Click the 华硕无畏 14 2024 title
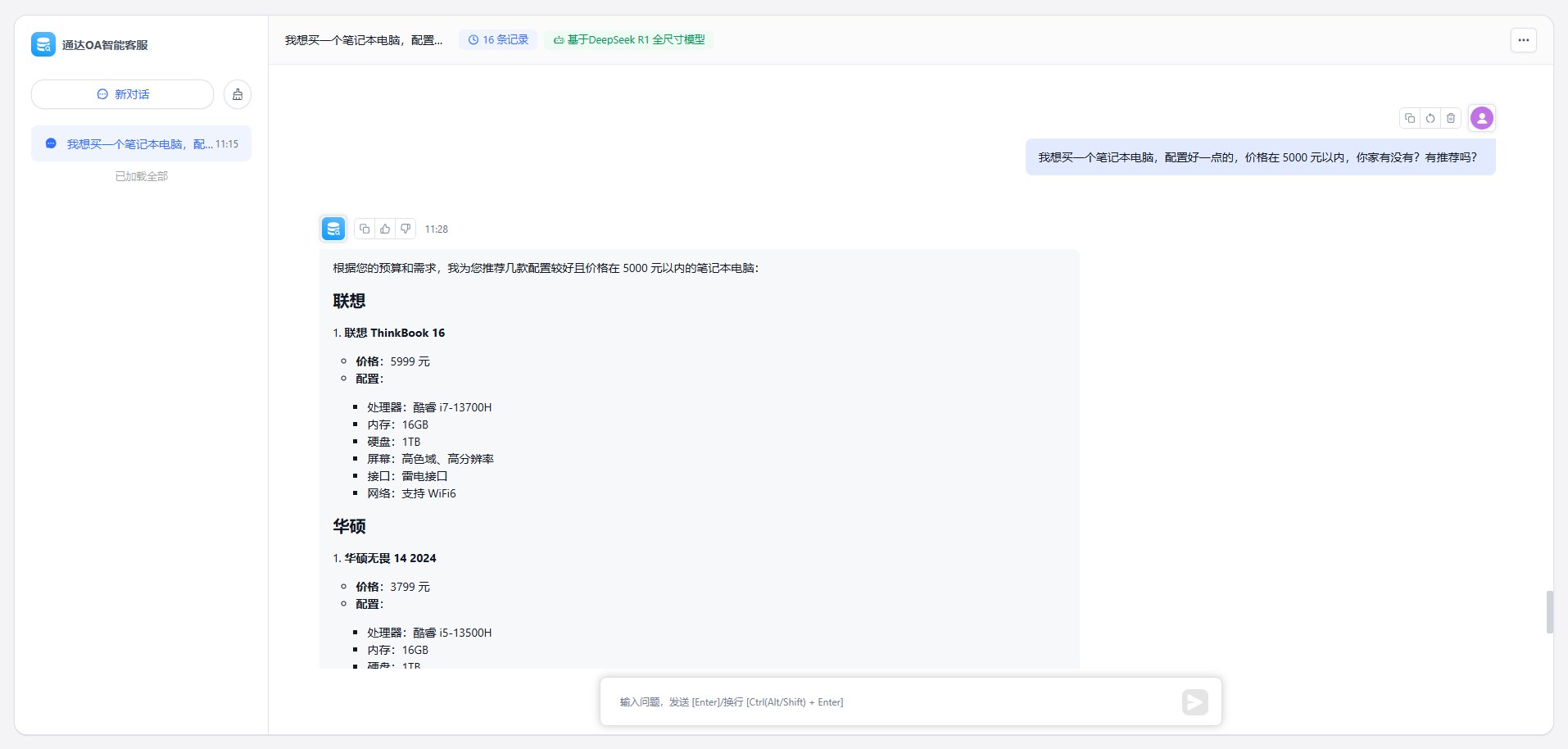The width and height of the screenshot is (1568, 749). pos(390,558)
